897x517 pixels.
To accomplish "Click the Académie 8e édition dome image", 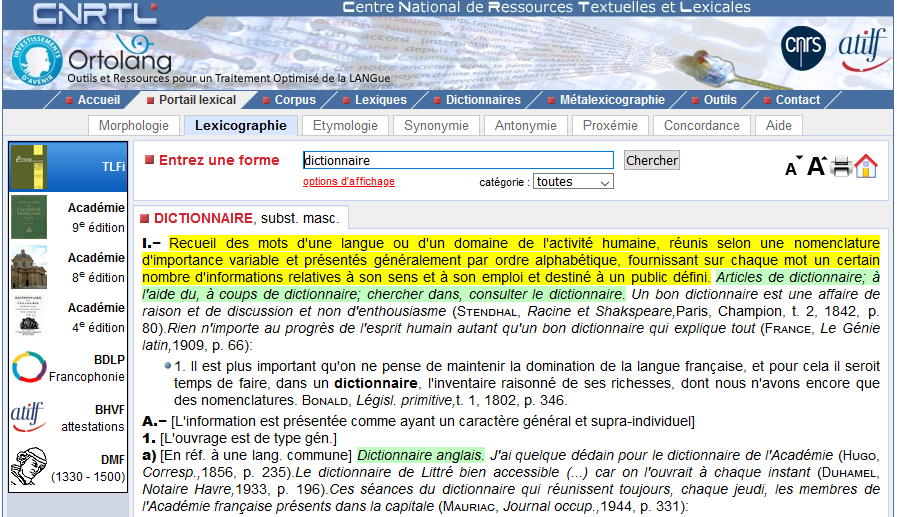I will pyautogui.click(x=29, y=267).
